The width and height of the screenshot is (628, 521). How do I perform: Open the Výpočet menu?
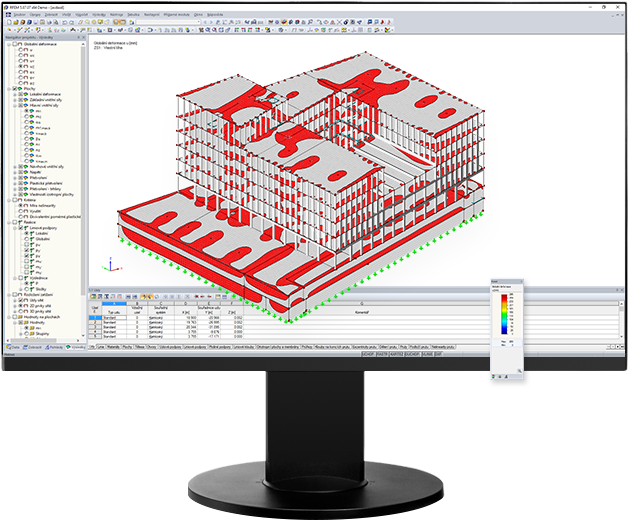[81, 14]
